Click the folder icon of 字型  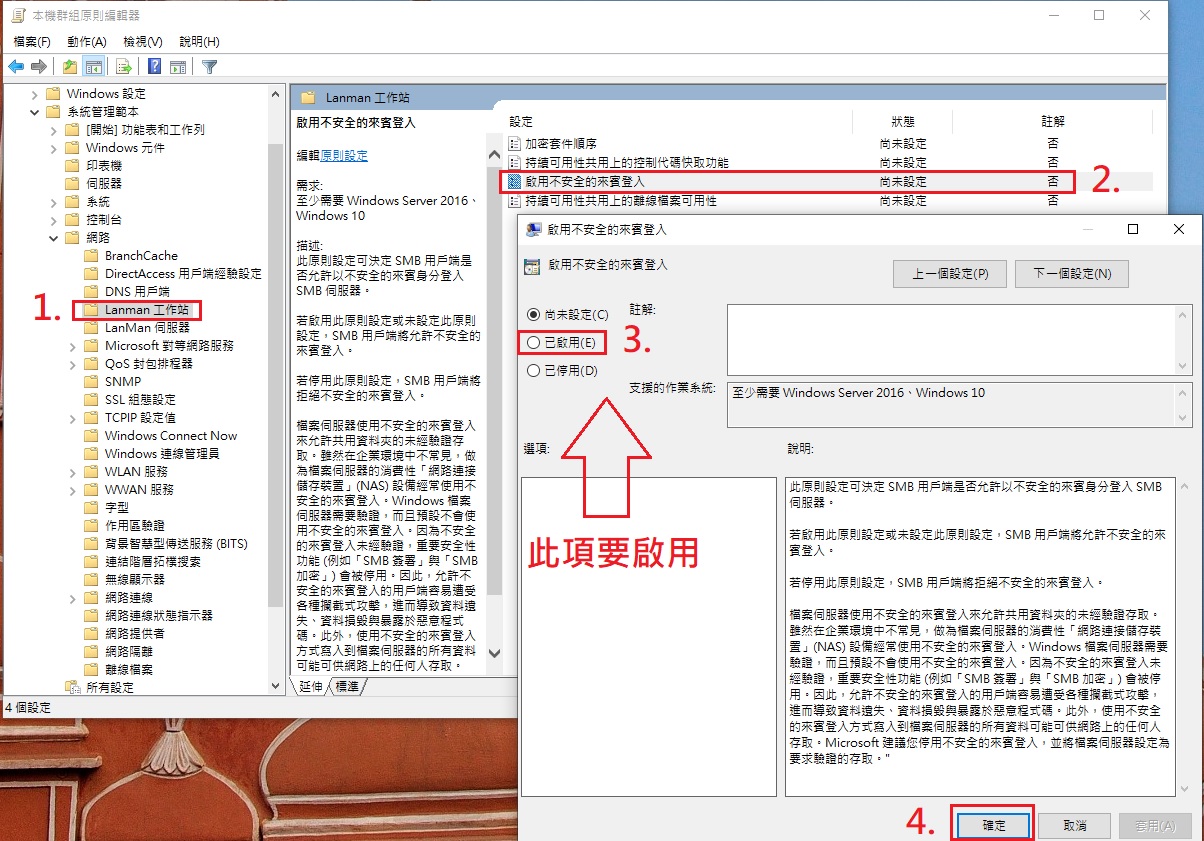click(x=93, y=507)
